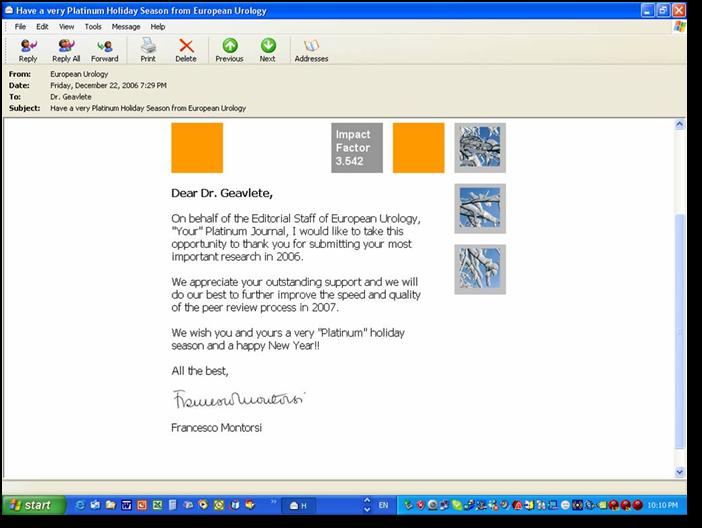
Task: Click the EN language indicator
Action: 383,505
